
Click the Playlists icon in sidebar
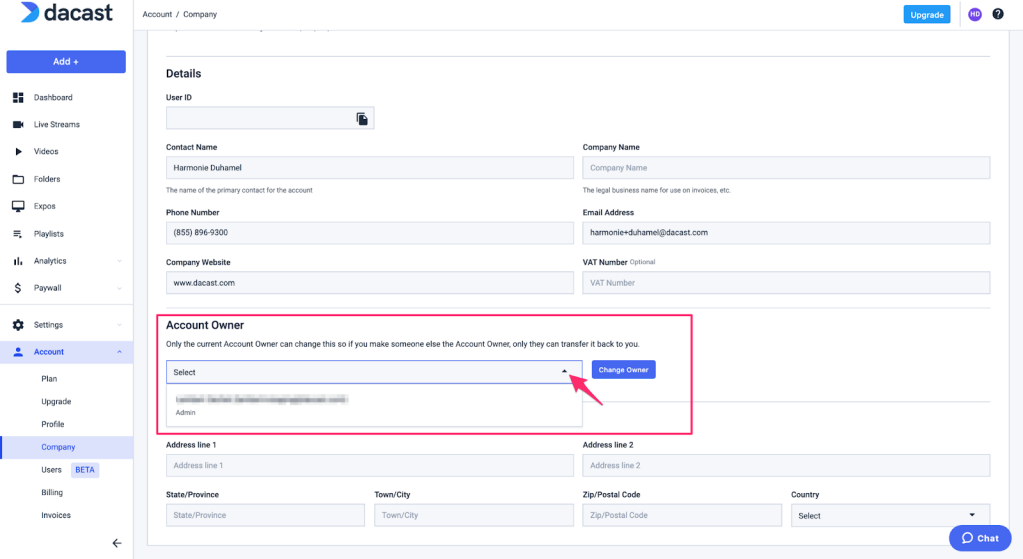pos(18,234)
